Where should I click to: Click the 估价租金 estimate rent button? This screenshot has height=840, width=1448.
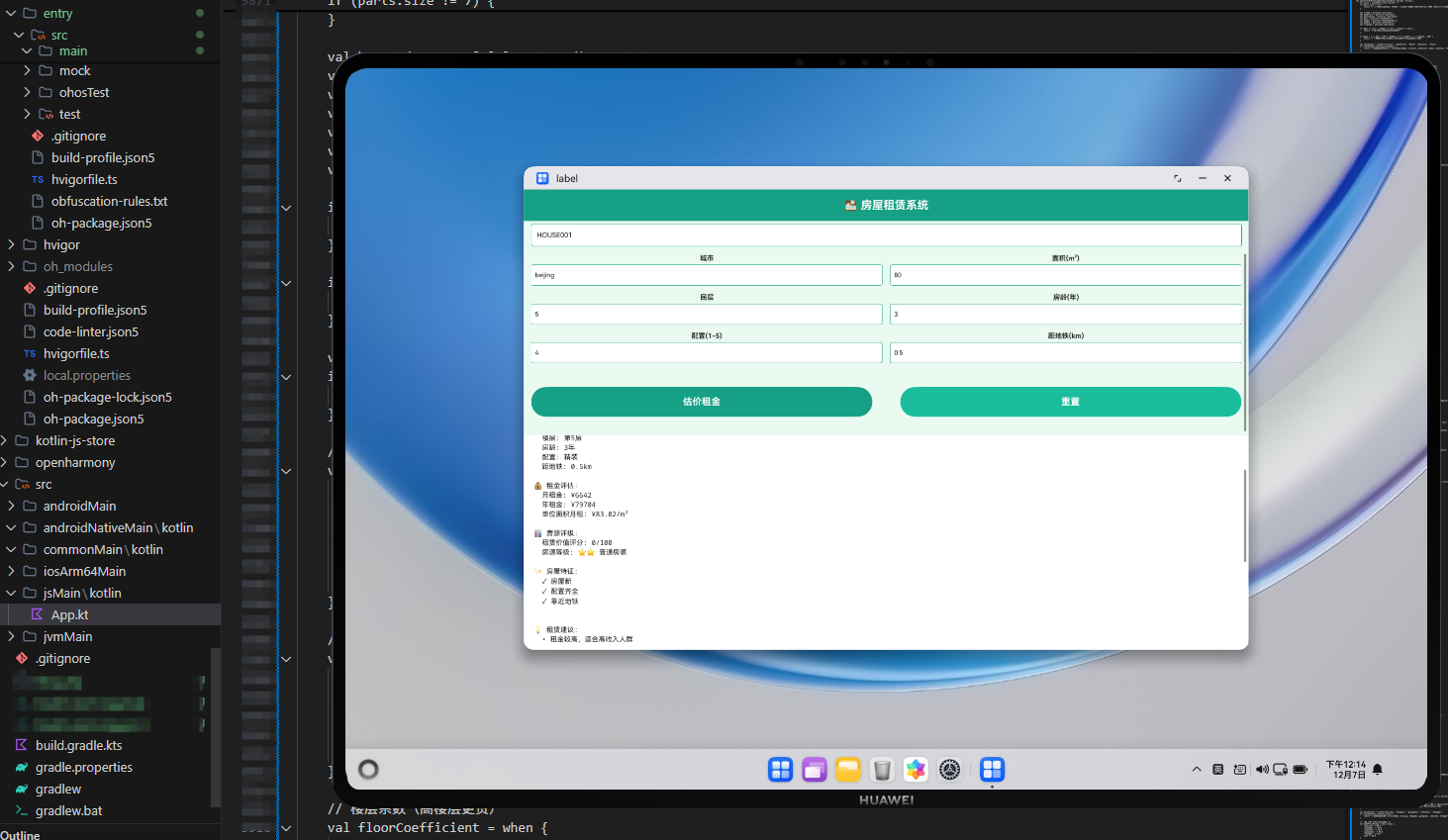tap(702, 402)
